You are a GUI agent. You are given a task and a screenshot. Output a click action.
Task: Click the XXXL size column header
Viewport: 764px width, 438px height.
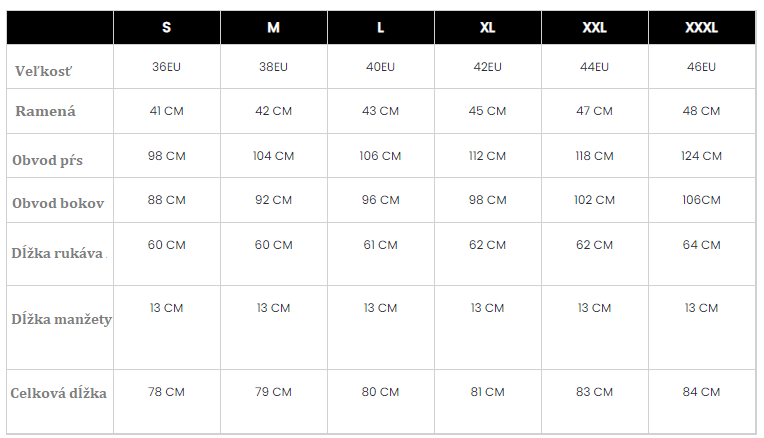point(701,28)
